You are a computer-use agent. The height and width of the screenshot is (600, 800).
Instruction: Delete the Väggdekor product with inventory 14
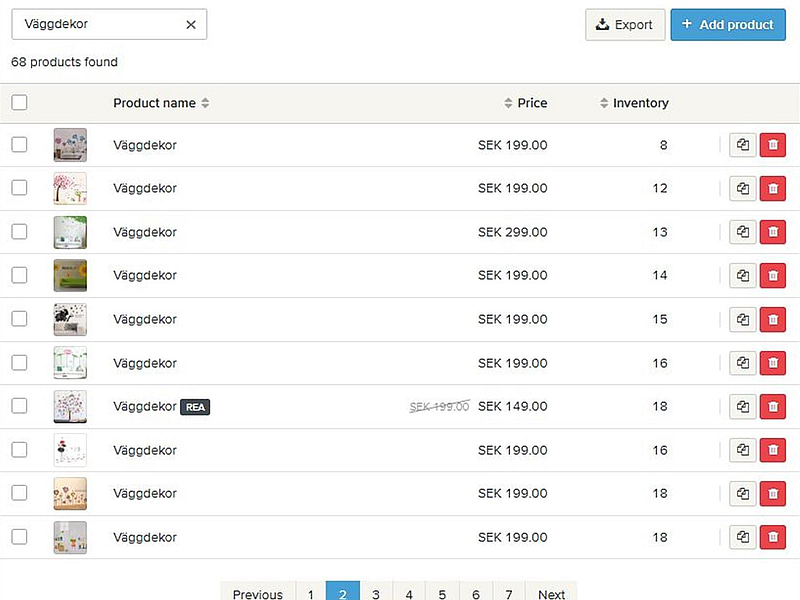[772, 275]
